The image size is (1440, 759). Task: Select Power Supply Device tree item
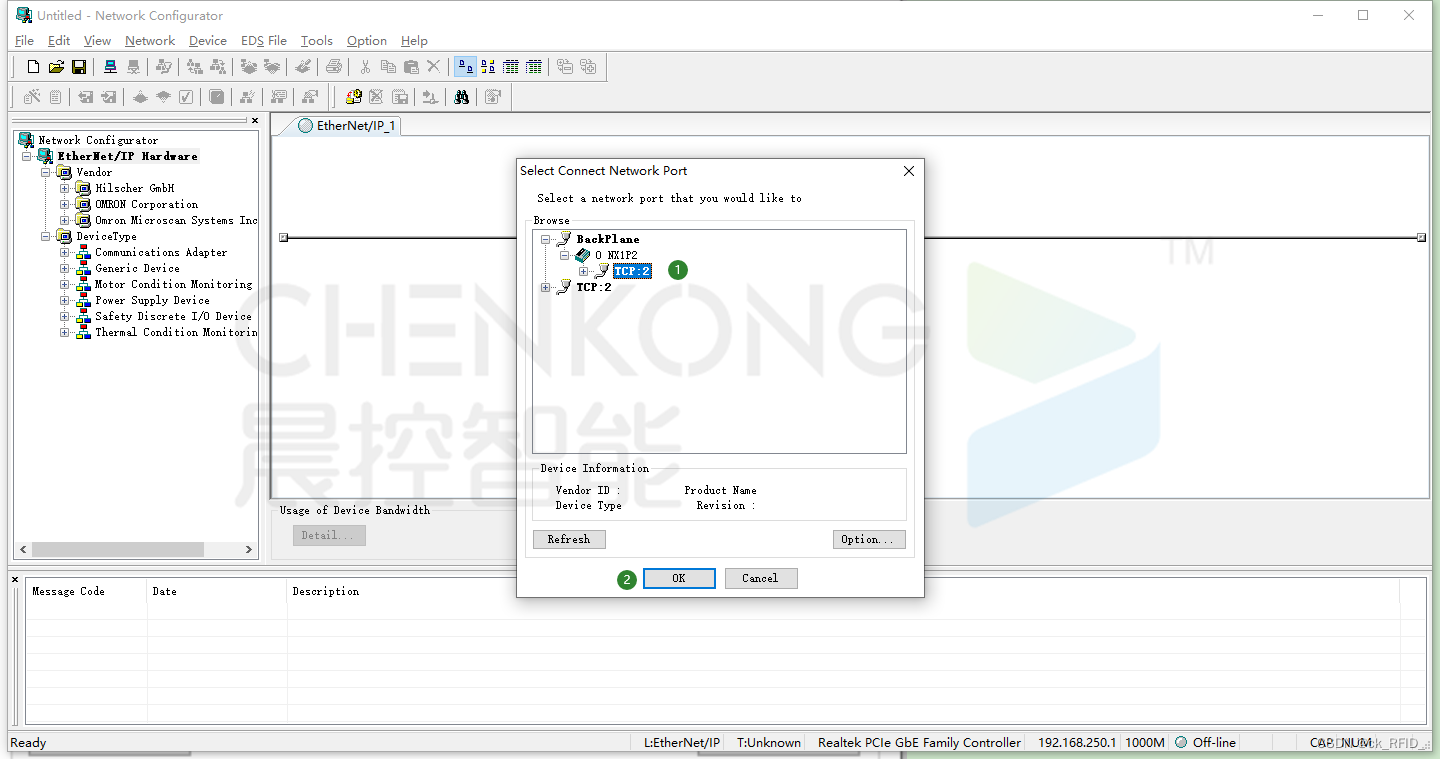[152, 301]
